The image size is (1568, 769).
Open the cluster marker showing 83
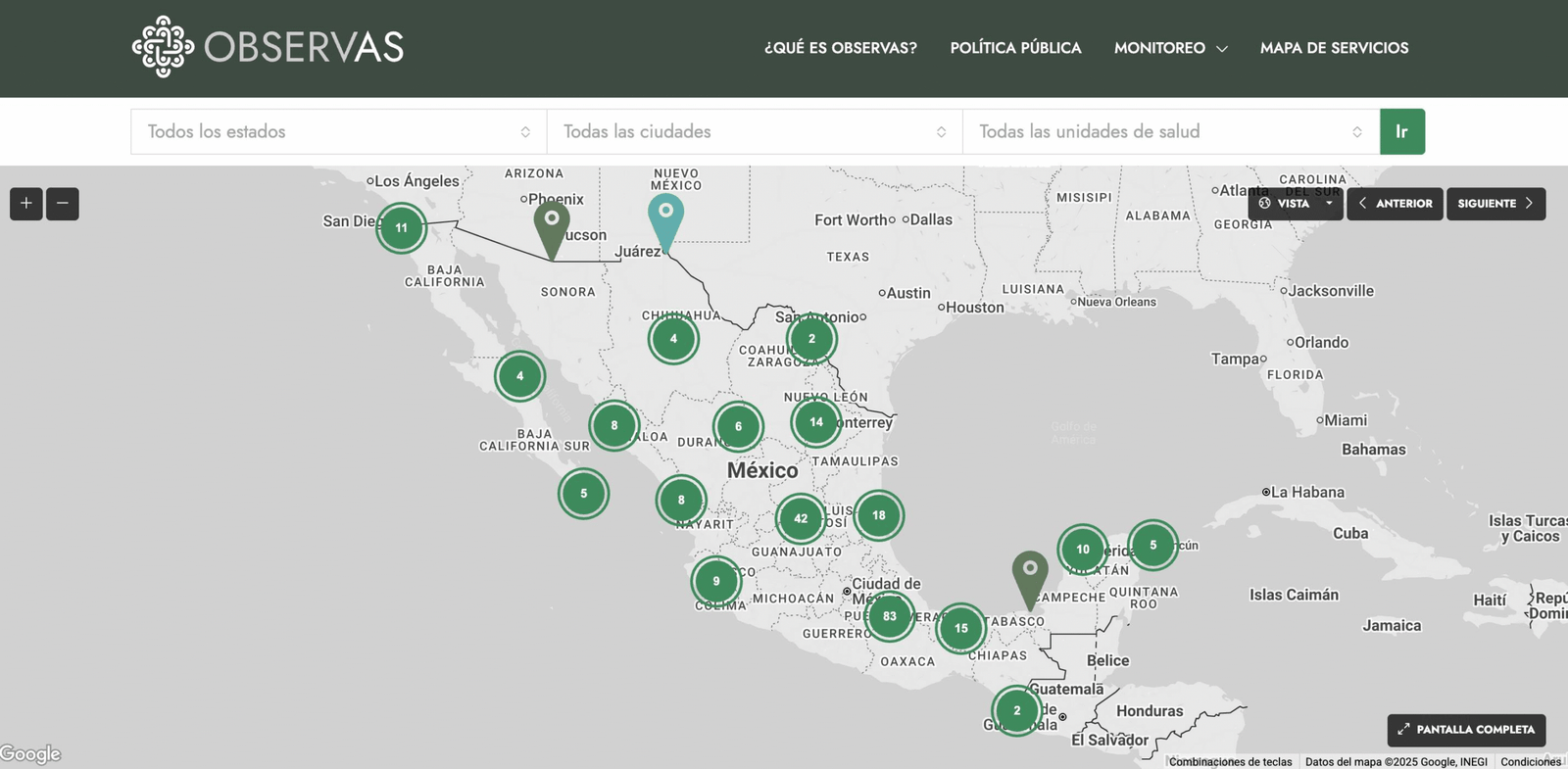(890, 616)
